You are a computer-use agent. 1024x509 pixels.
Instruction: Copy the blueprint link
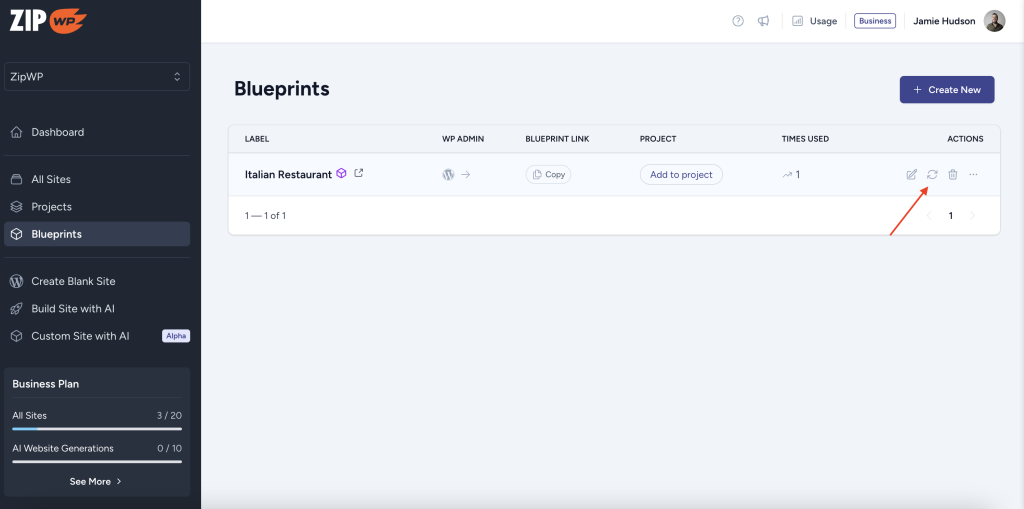pos(548,175)
